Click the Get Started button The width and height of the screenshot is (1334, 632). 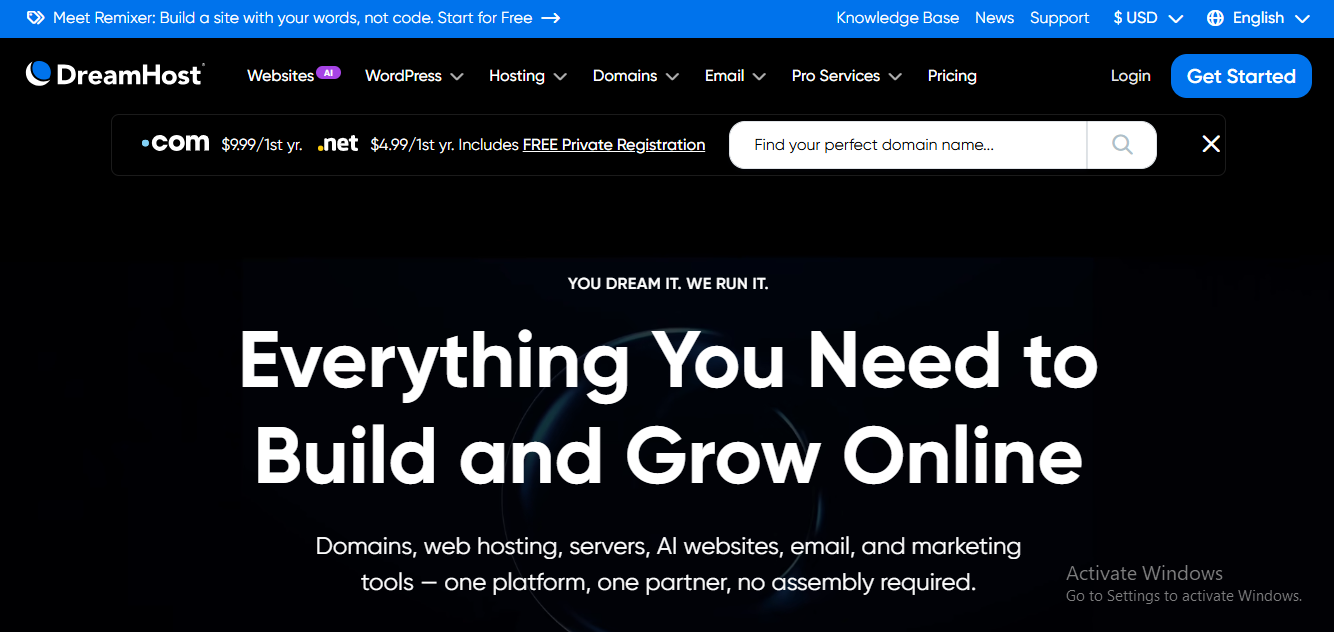1241,76
